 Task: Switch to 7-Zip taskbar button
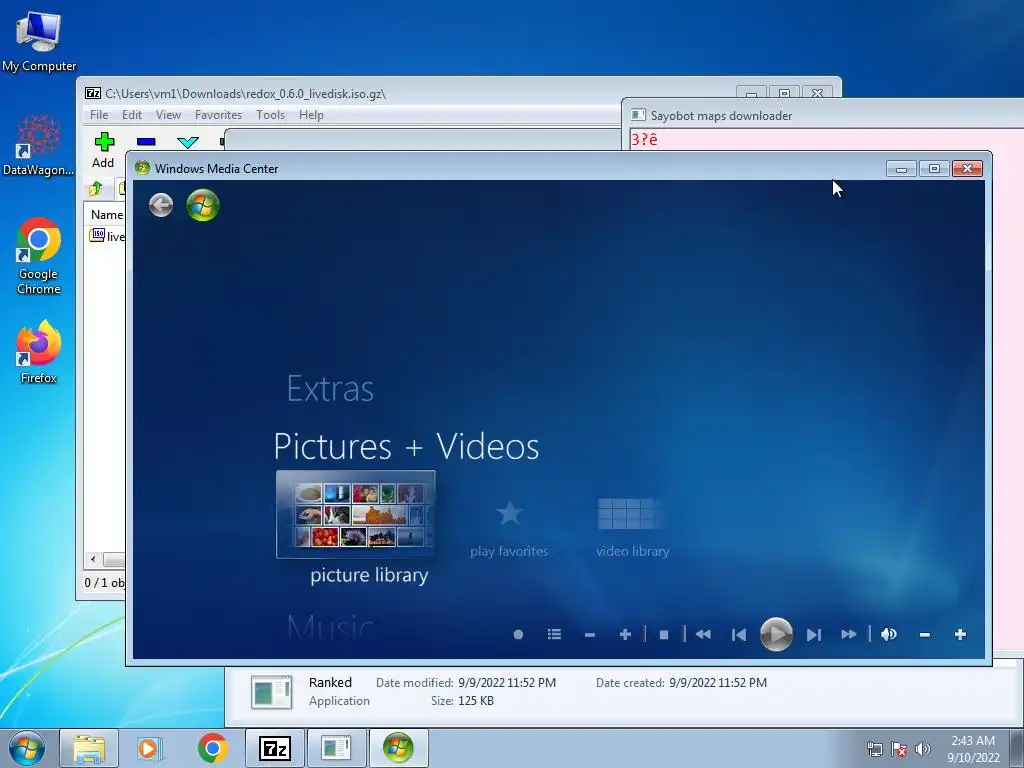tap(275, 748)
